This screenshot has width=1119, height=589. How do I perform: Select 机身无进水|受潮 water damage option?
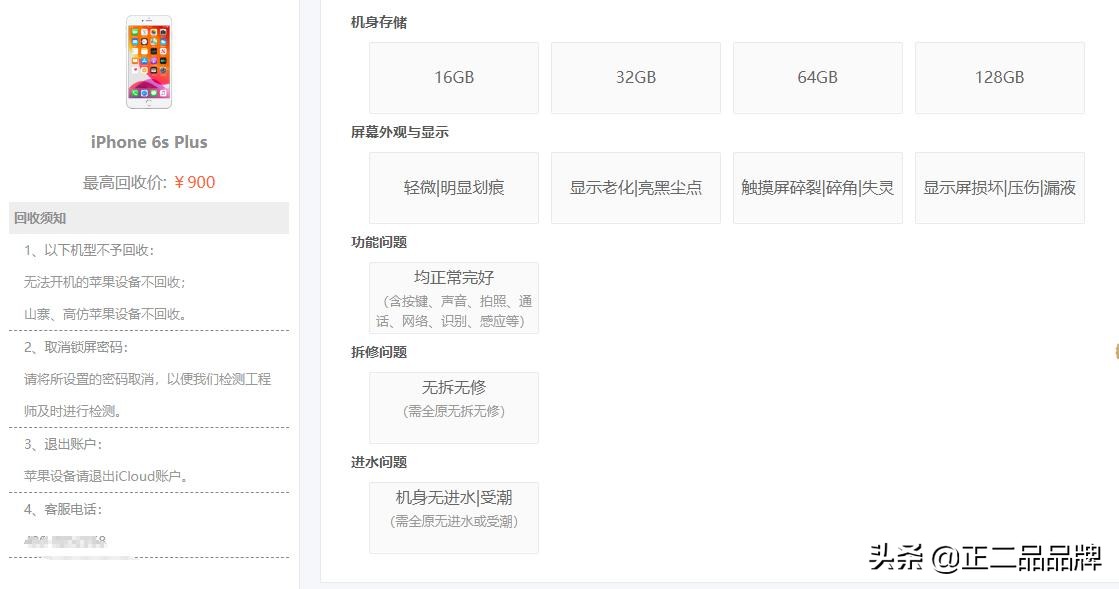453,517
